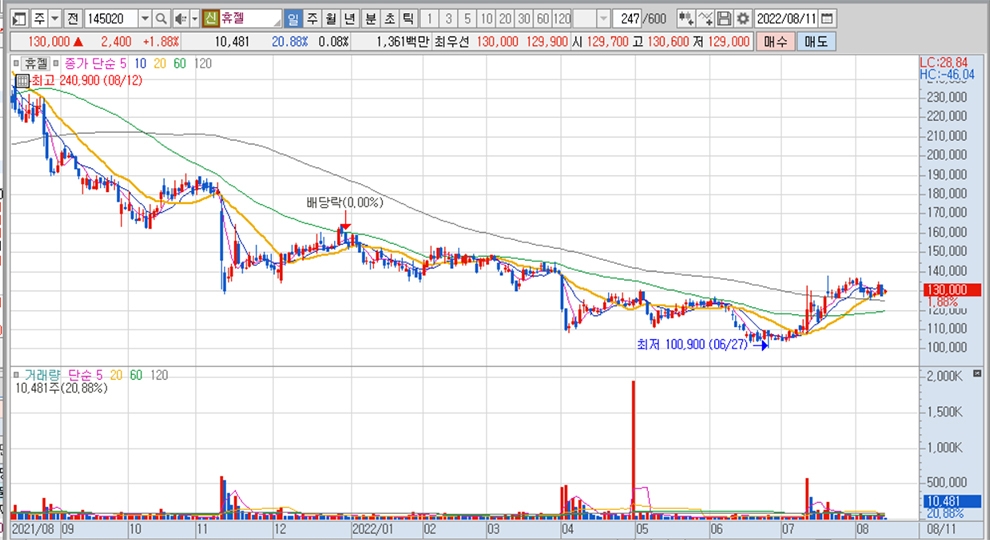Image resolution: width=990 pixels, height=540 pixels.
Task: Click the tall red volume spike bar
Action: [x=633, y=450]
